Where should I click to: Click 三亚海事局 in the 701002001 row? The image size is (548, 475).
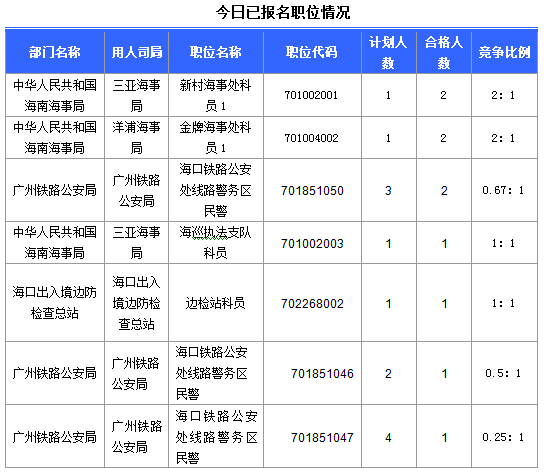(137, 95)
